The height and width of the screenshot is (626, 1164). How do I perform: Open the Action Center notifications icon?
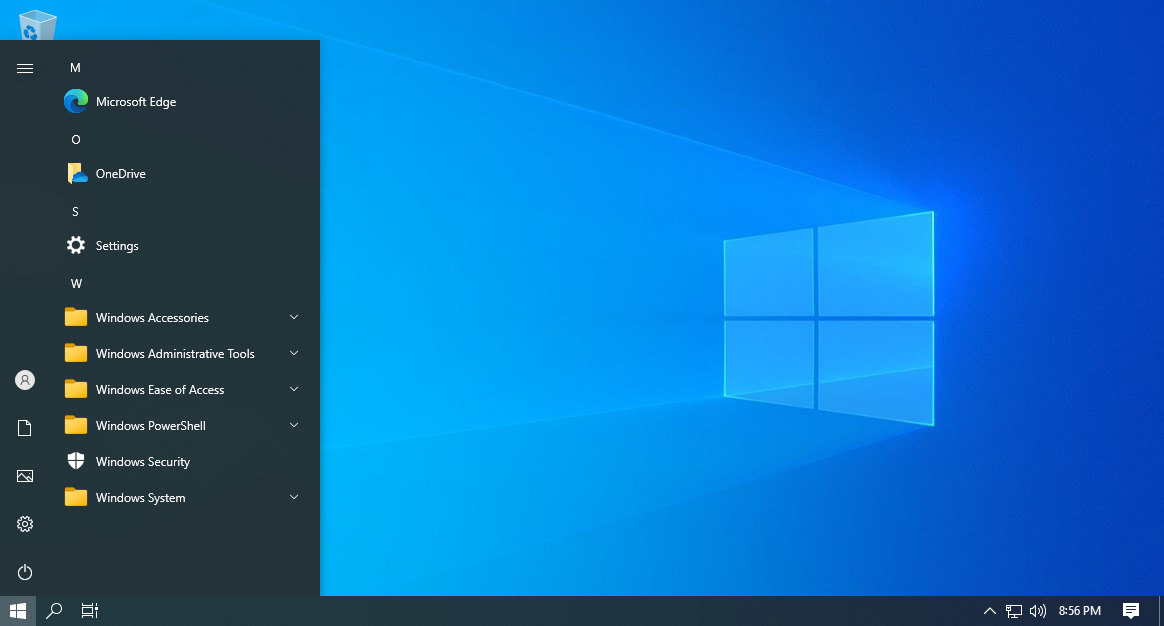coord(1131,611)
